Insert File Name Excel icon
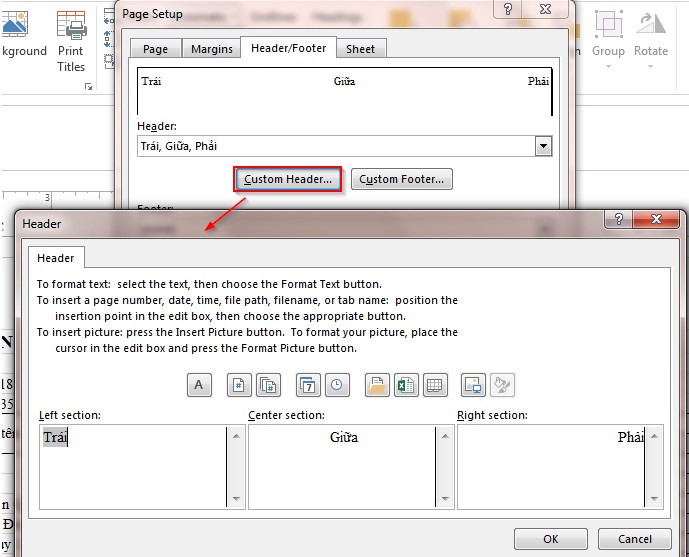Image resolution: width=689 pixels, height=557 pixels. click(x=406, y=385)
